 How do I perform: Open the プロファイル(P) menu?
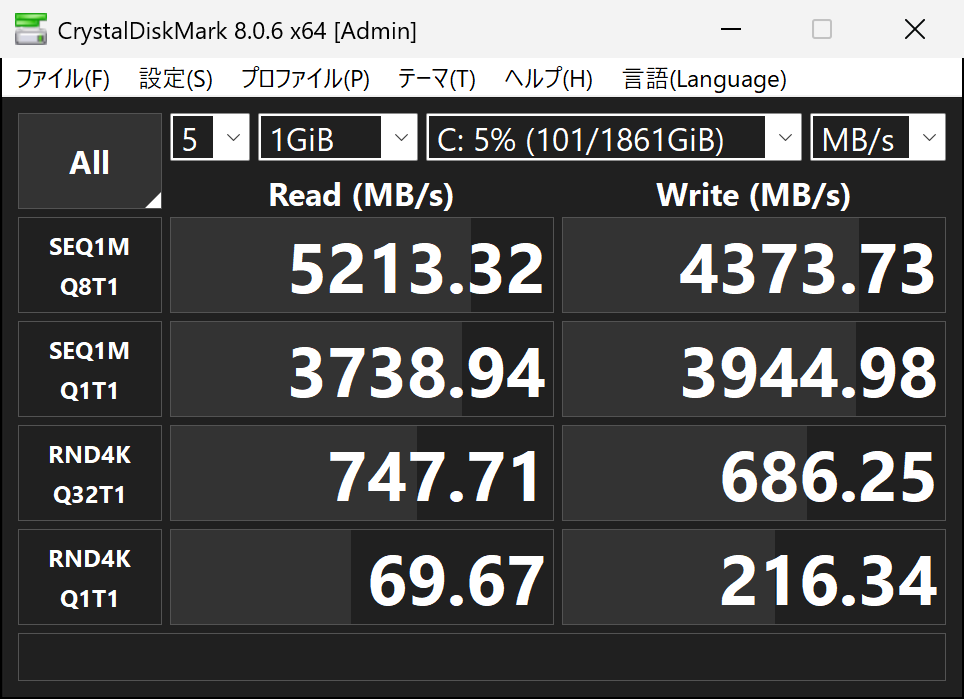point(305,80)
